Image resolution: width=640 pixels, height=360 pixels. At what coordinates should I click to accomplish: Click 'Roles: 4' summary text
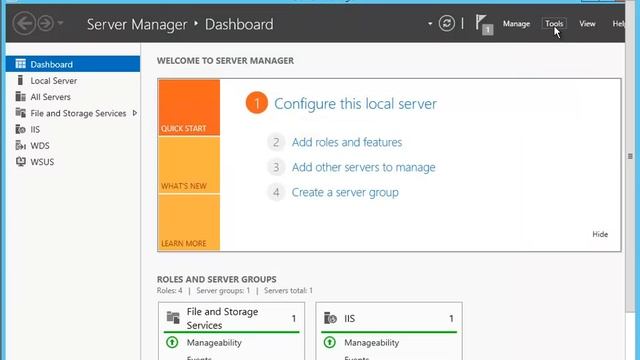pyautogui.click(x=169, y=291)
